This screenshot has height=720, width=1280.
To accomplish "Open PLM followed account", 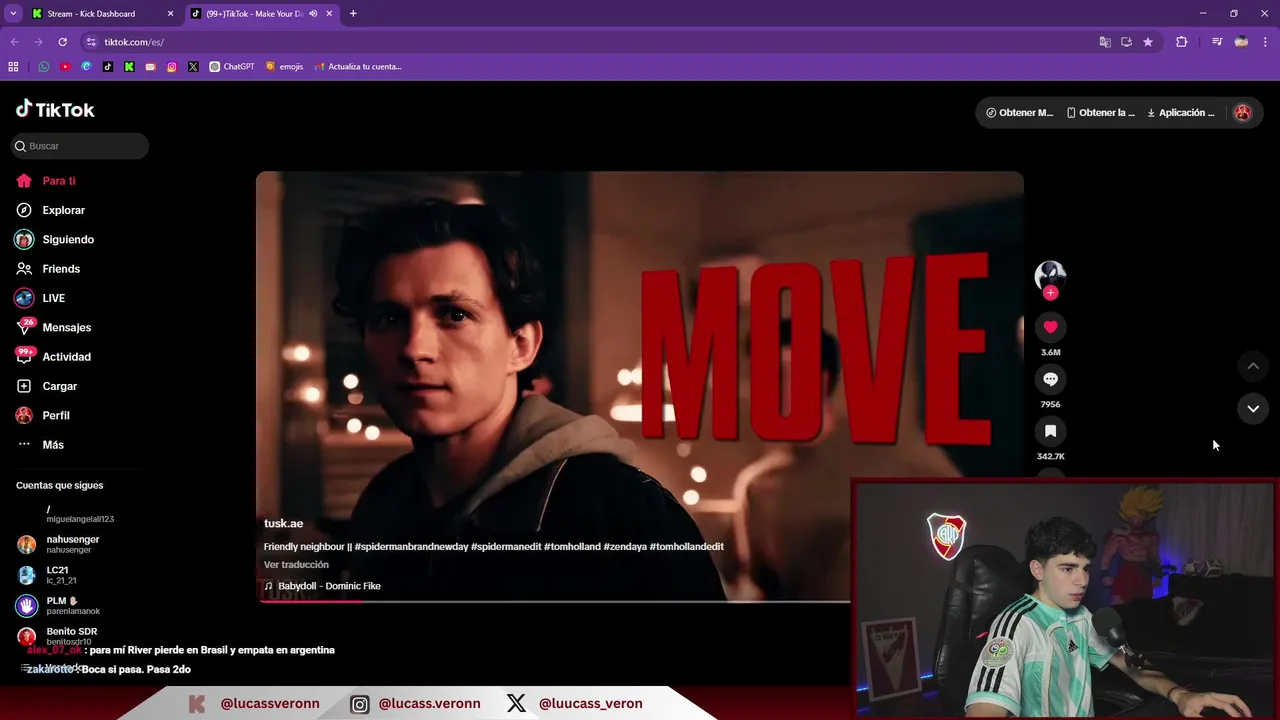I will click(x=60, y=606).
